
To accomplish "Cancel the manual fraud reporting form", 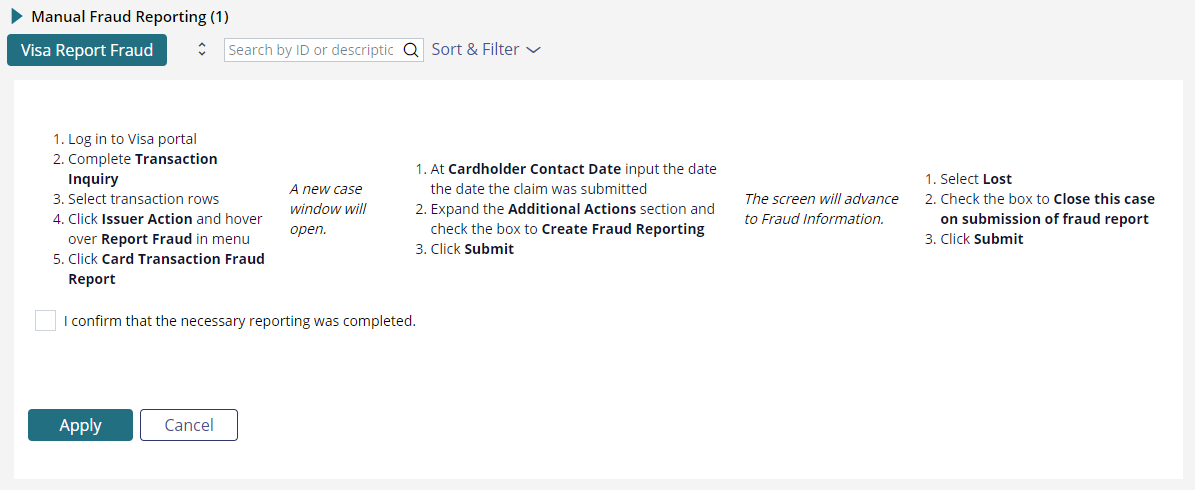I will point(189,425).
